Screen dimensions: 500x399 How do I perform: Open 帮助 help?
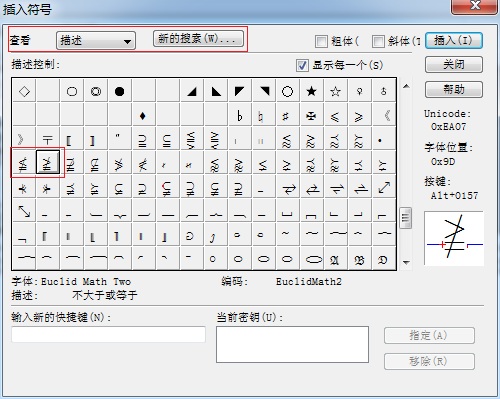[x=454, y=89]
